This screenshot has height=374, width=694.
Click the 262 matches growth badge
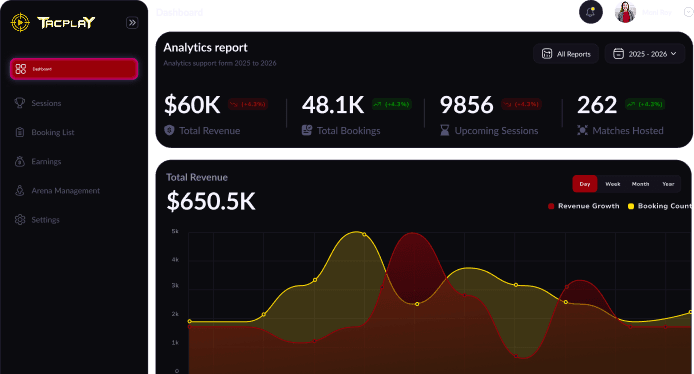645,104
